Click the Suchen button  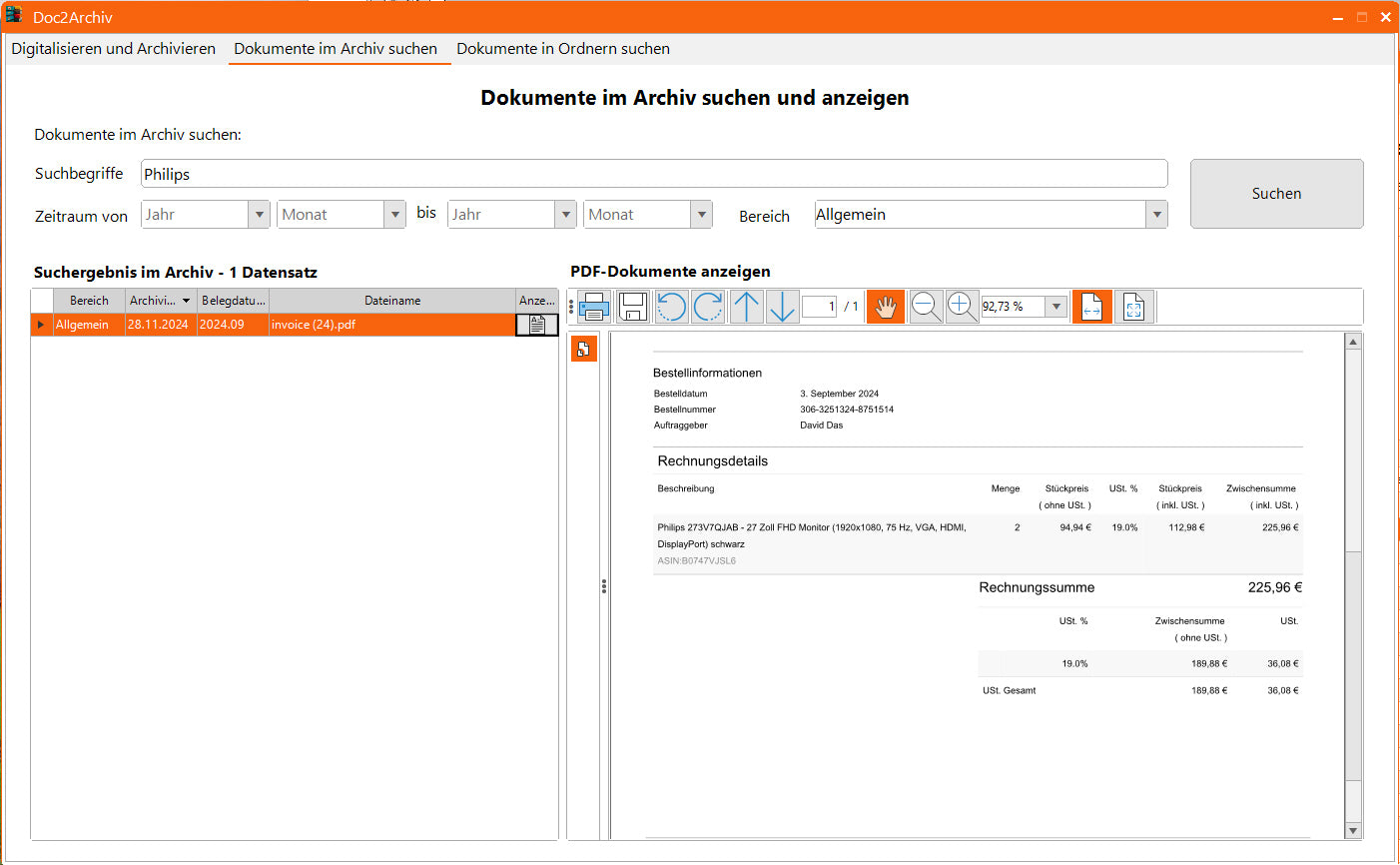pyautogui.click(x=1276, y=194)
